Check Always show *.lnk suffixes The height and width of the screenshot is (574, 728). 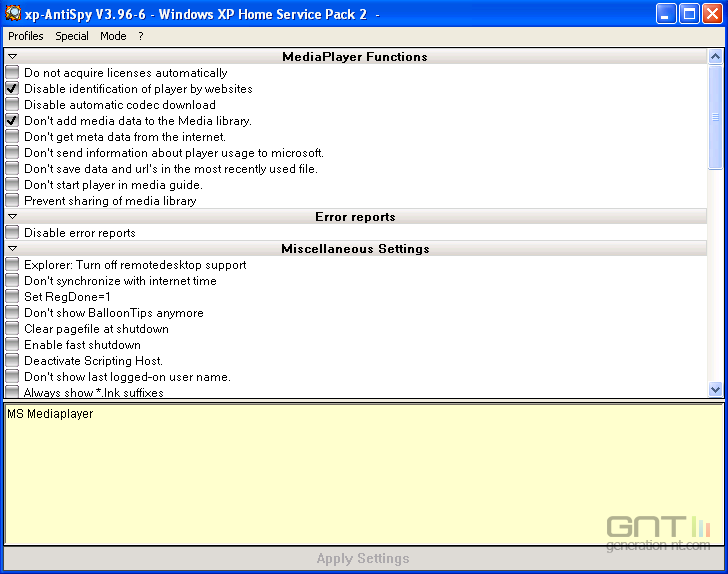(x=12, y=391)
